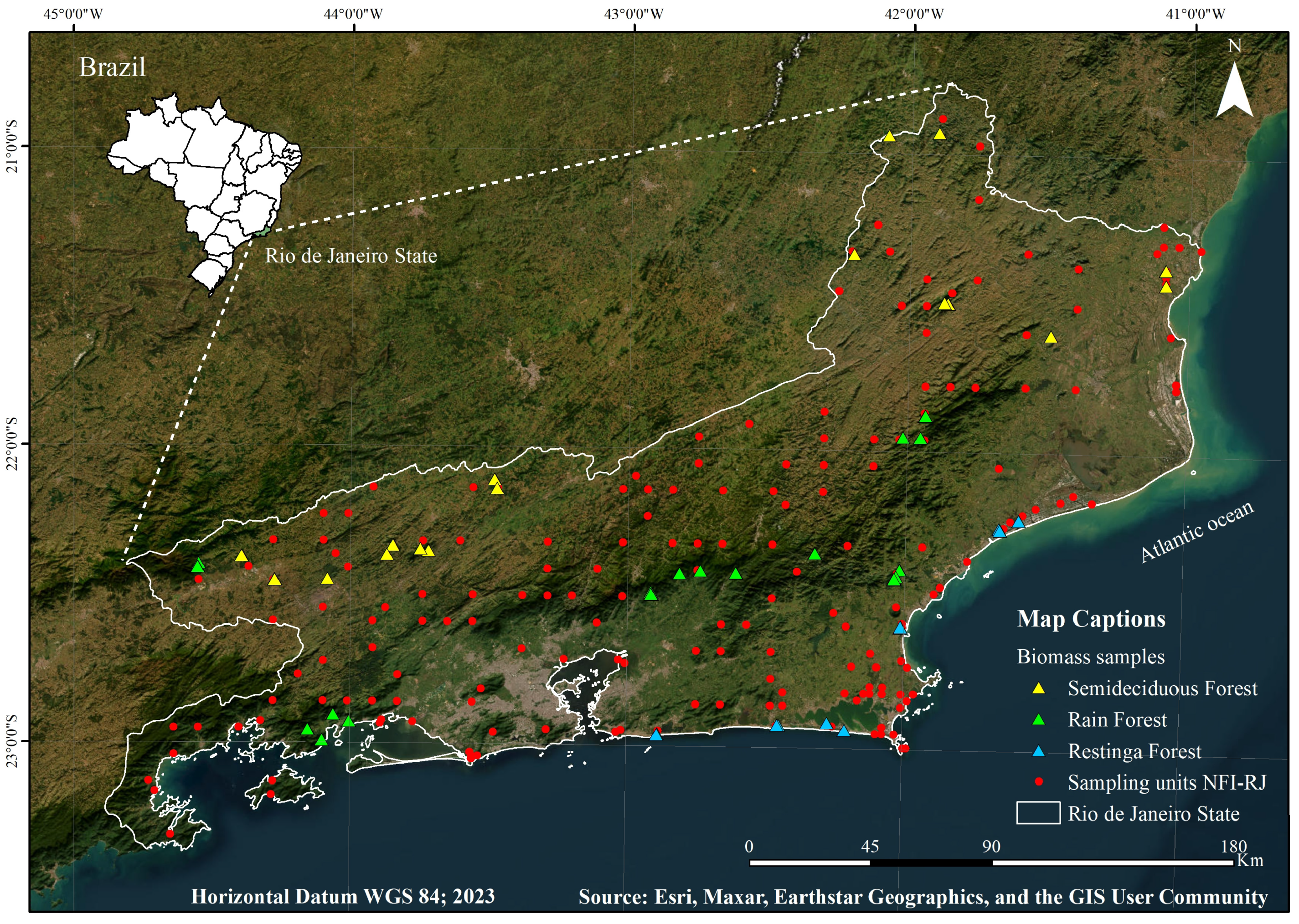Click the Biomass samples legend subtitle
The image size is (1299, 924).
click(x=1090, y=657)
